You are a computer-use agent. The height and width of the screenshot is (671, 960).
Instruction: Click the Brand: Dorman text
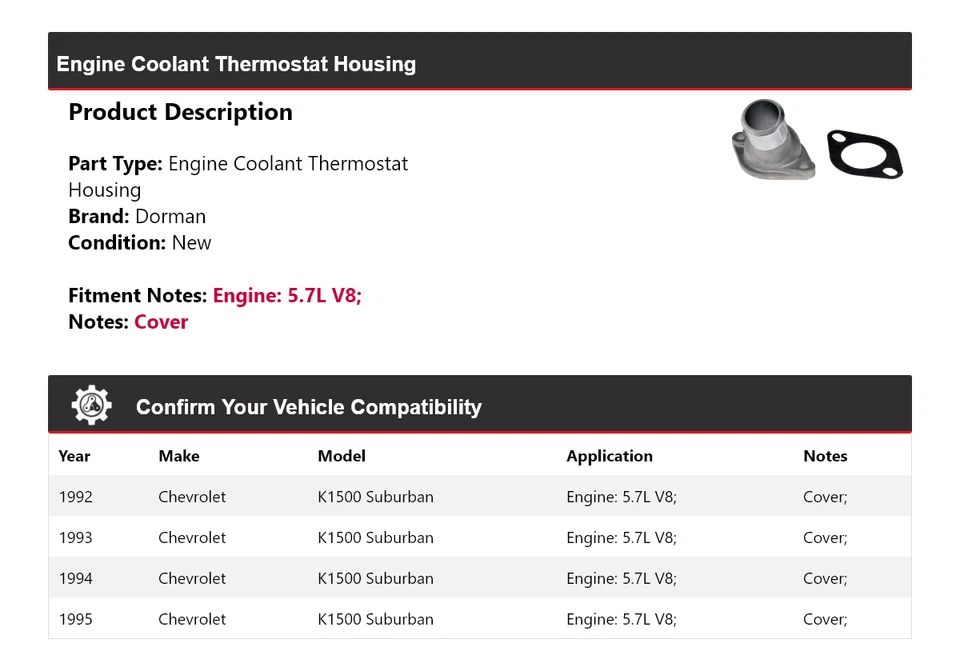pos(137,216)
